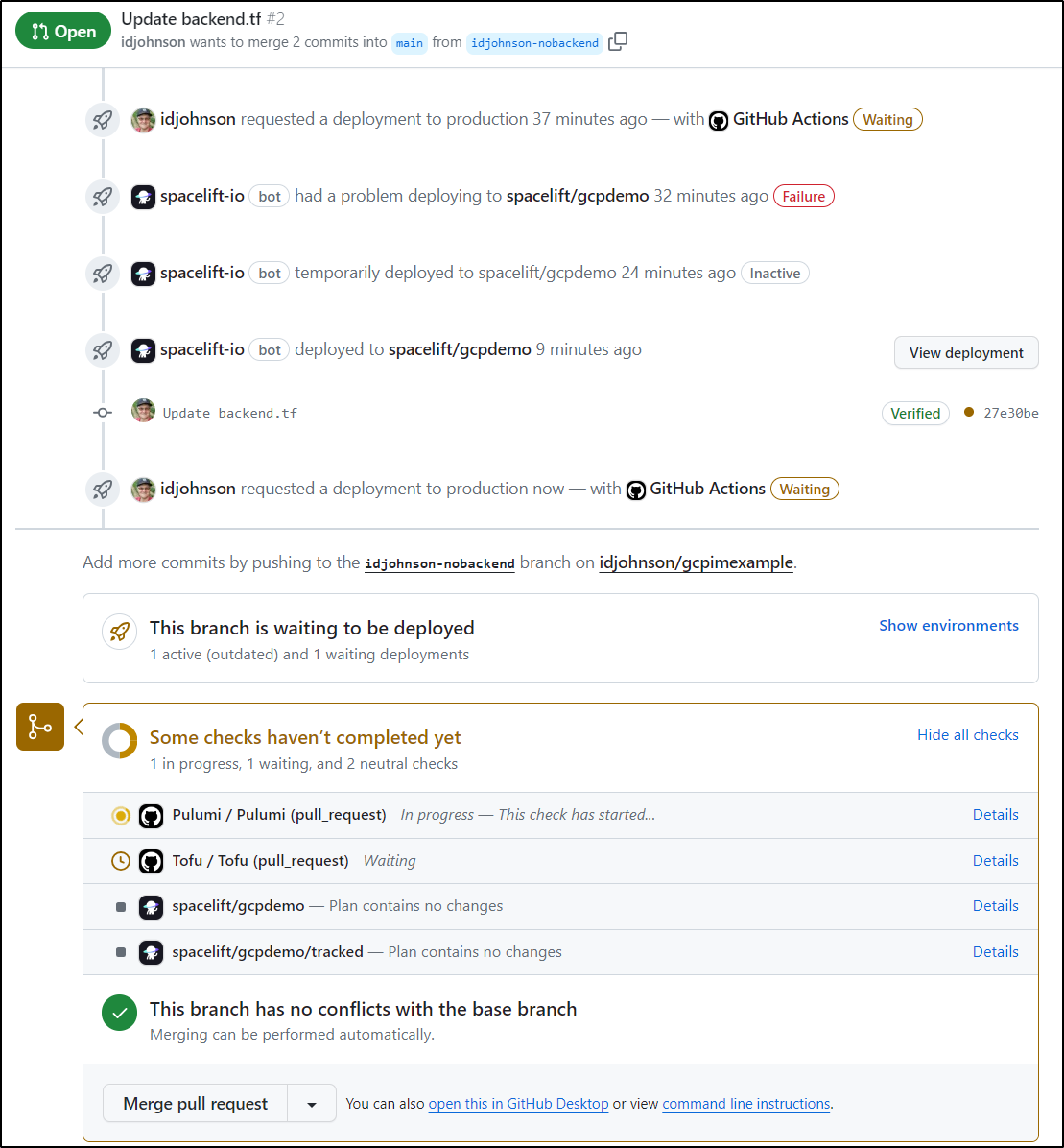Click the spacelift/gcpdemo environment in the Failure row
Image resolution: width=1064 pixels, height=1148 pixels.
tap(578, 196)
